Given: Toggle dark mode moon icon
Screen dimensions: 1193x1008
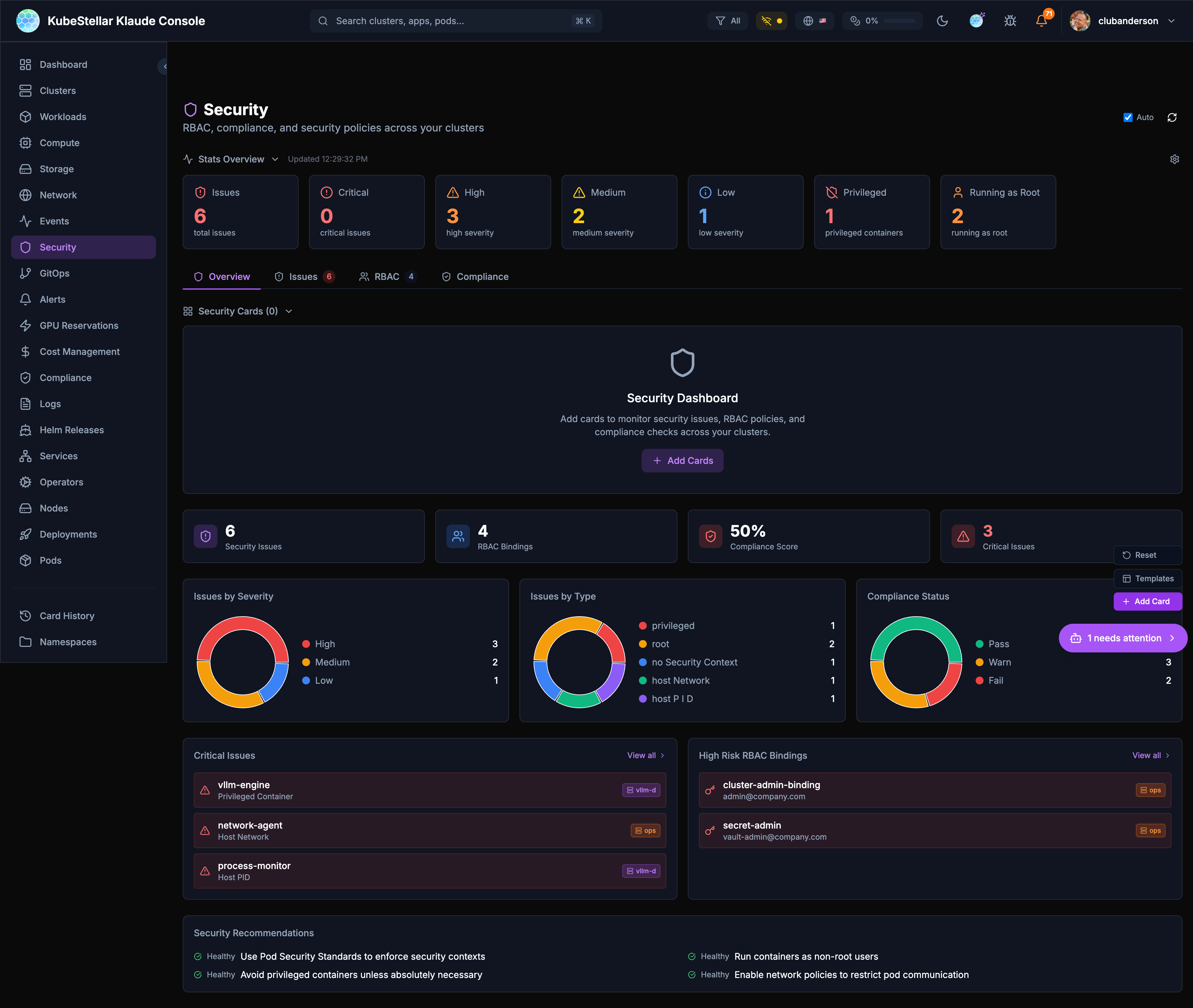Looking at the screenshot, I should 942,21.
